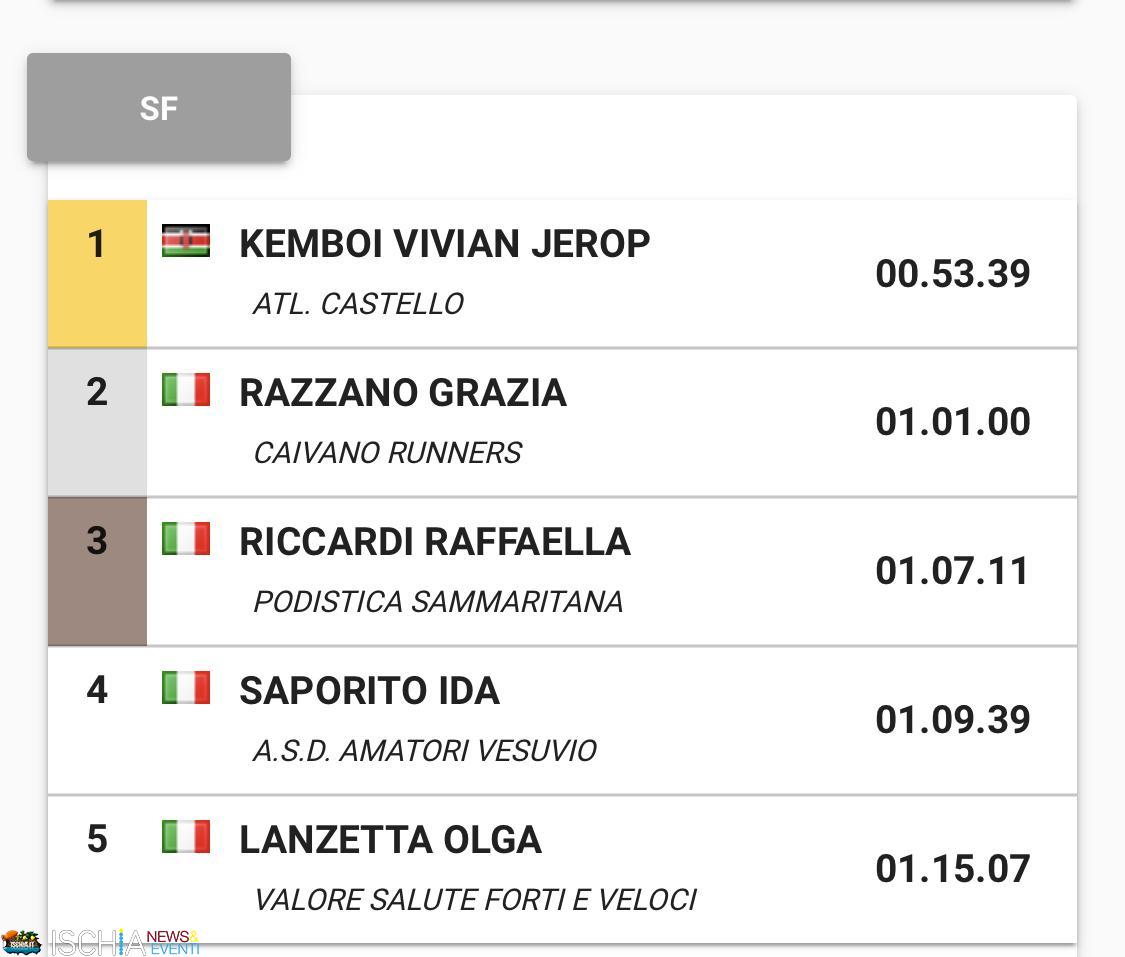Click the silver second-place rank badge
The image size is (1125, 957).
tap(97, 423)
